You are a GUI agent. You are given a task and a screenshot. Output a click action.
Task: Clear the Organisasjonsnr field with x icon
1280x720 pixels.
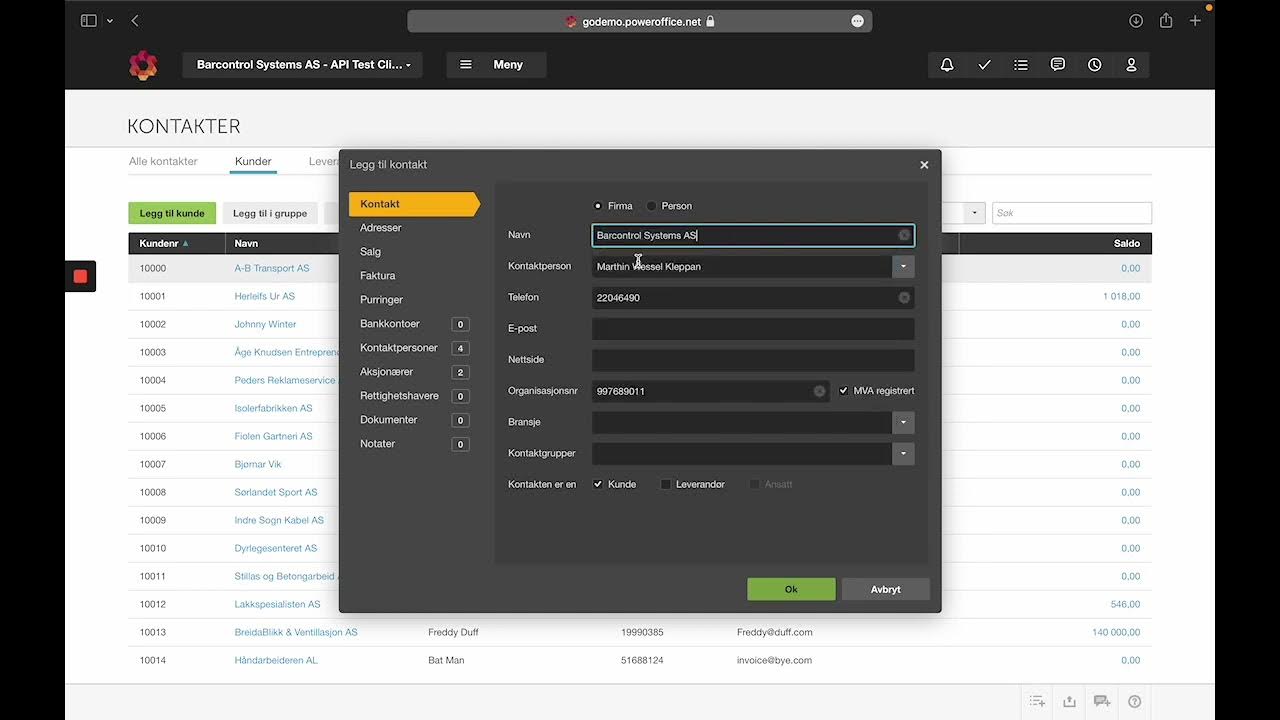(819, 391)
